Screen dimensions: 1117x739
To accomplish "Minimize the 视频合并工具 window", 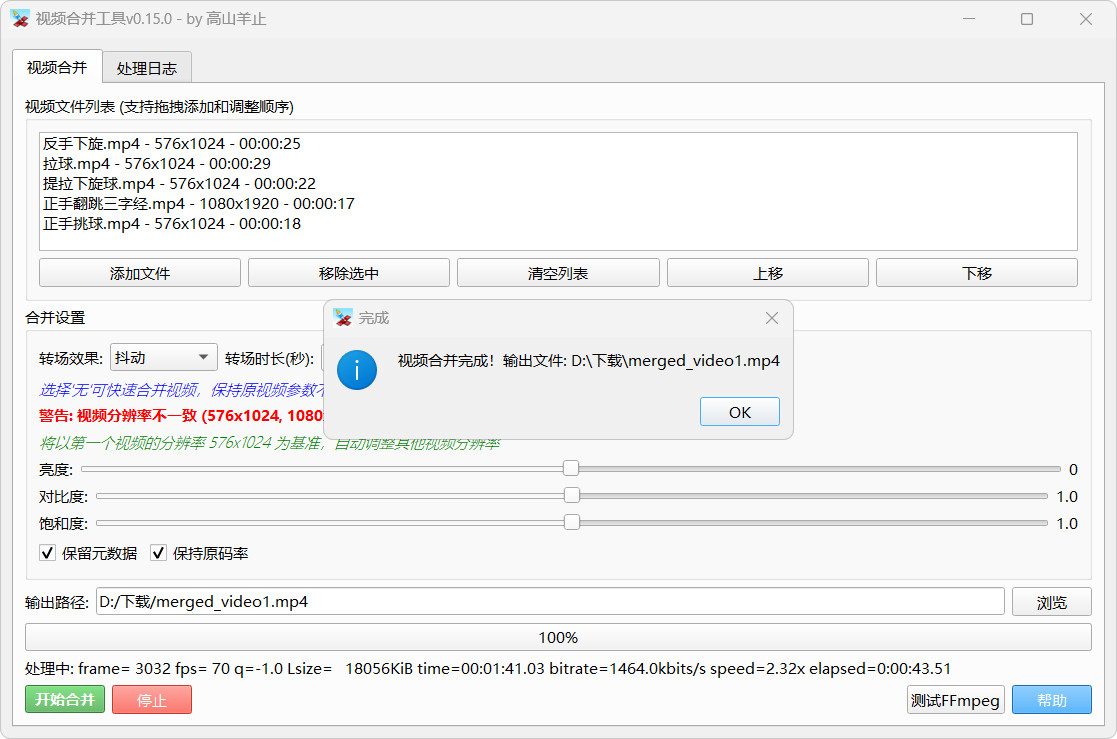I will click(968, 19).
